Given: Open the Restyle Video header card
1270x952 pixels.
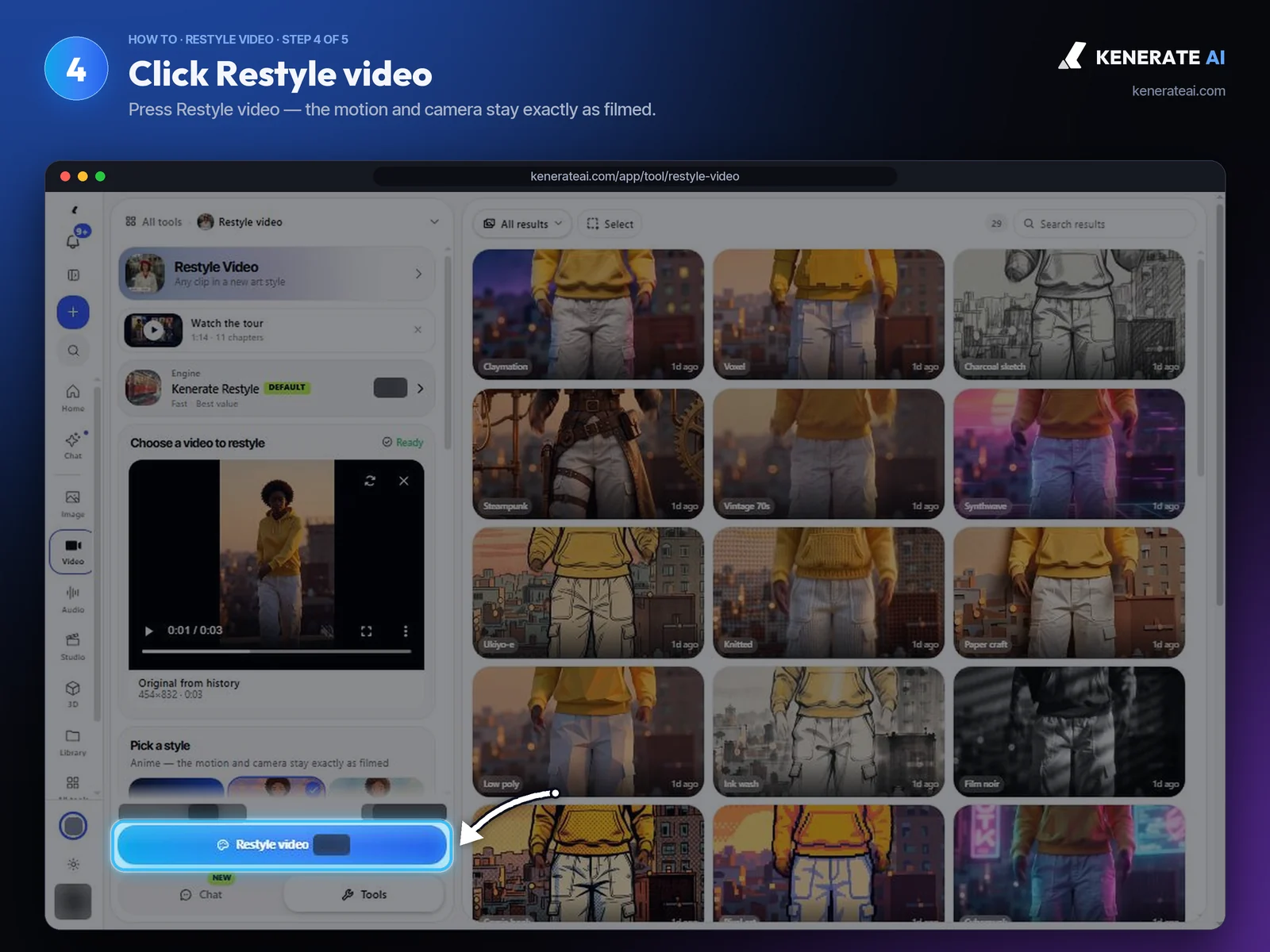Looking at the screenshot, I should [x=276, y=274].
